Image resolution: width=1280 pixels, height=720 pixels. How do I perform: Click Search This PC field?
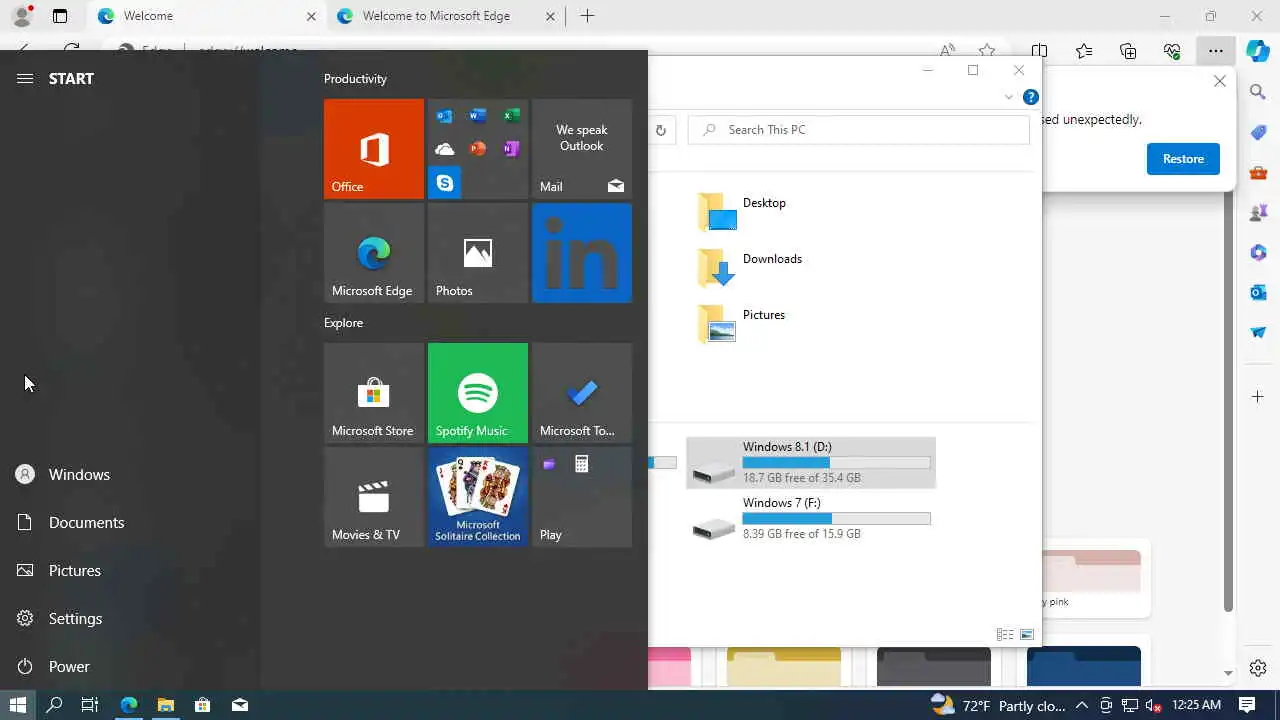pyautogui.click(x=858, y=130)
